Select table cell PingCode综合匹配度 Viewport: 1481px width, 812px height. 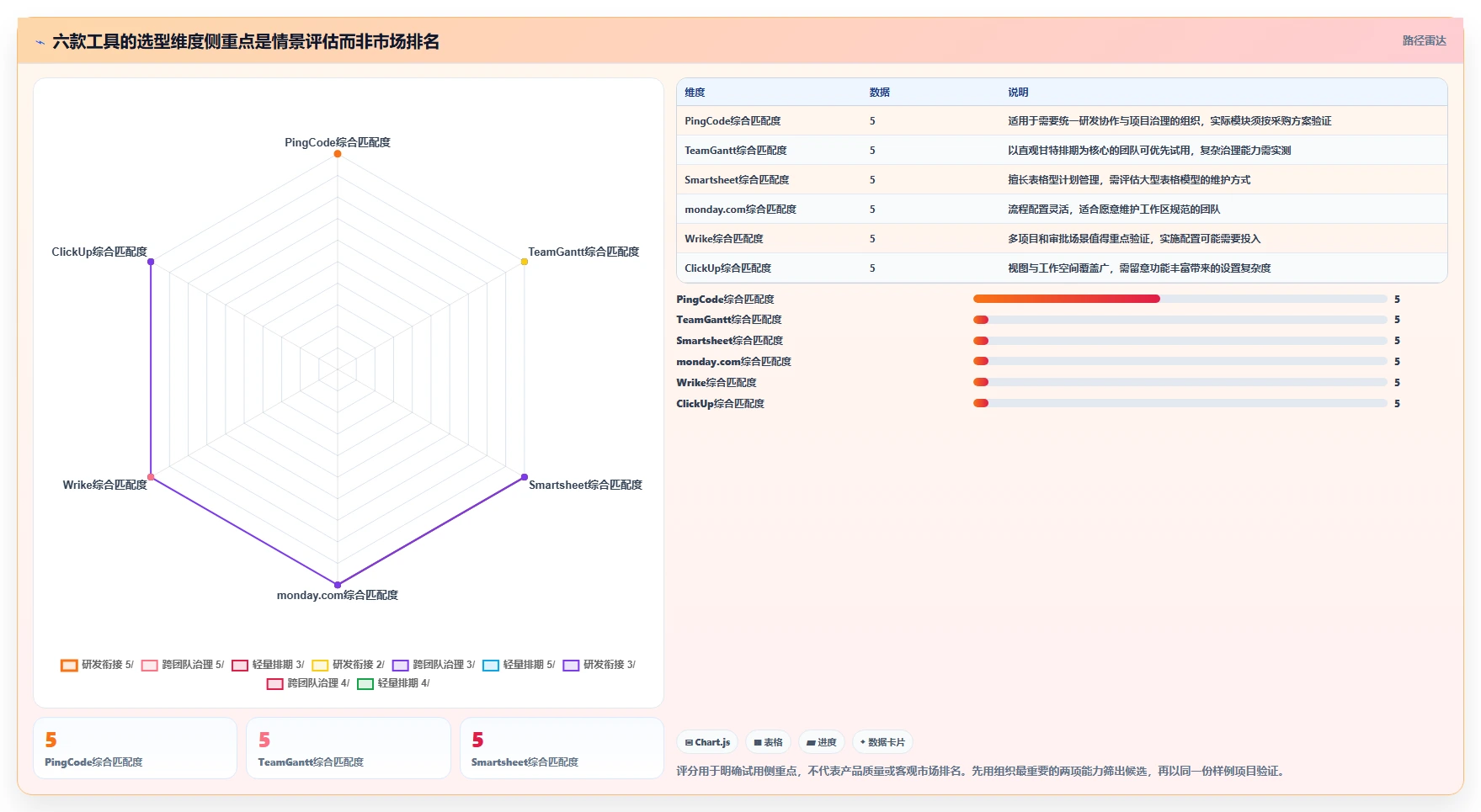tap(733, 121)
